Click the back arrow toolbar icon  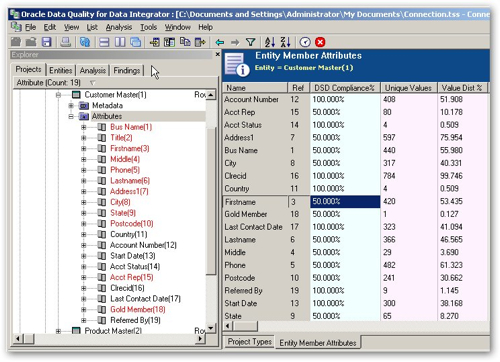(220, 42)
